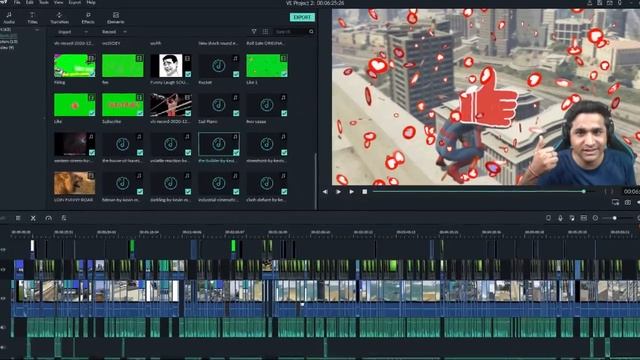The width and height of the screenshot is (640, 360).
Task: Open the View menu
Action: coord(59,2)
